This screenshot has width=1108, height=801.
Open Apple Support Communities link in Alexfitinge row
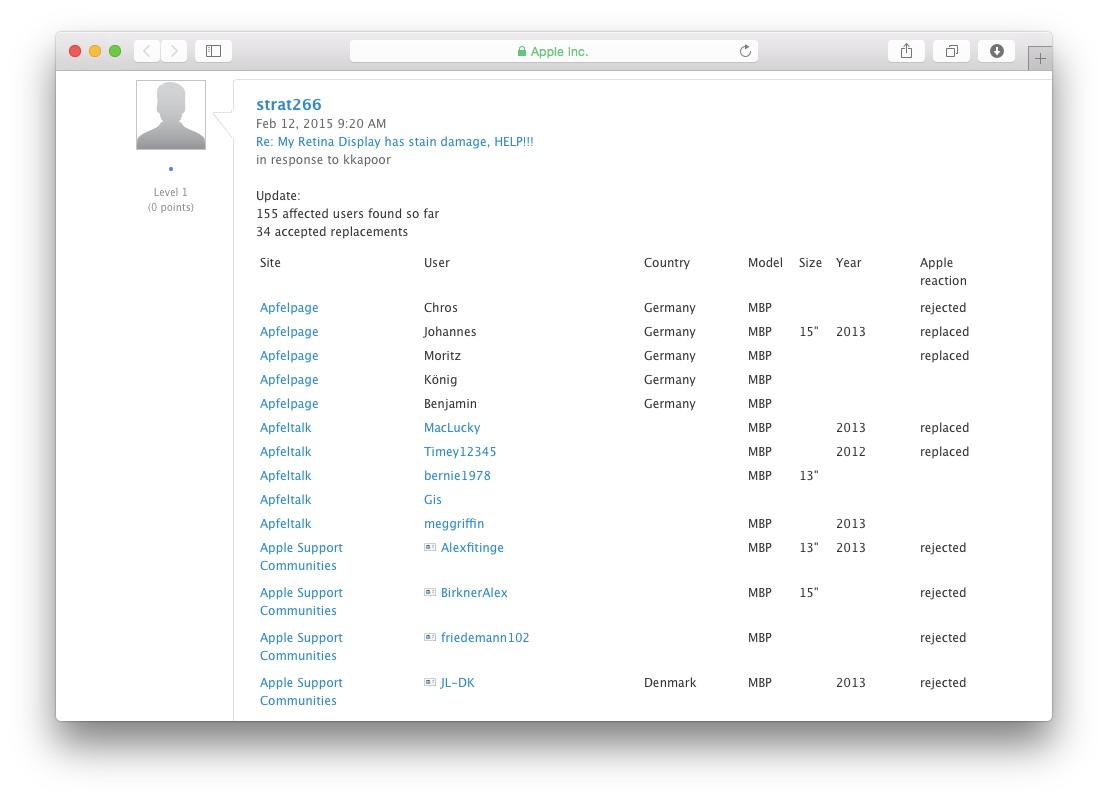[301, 557]
